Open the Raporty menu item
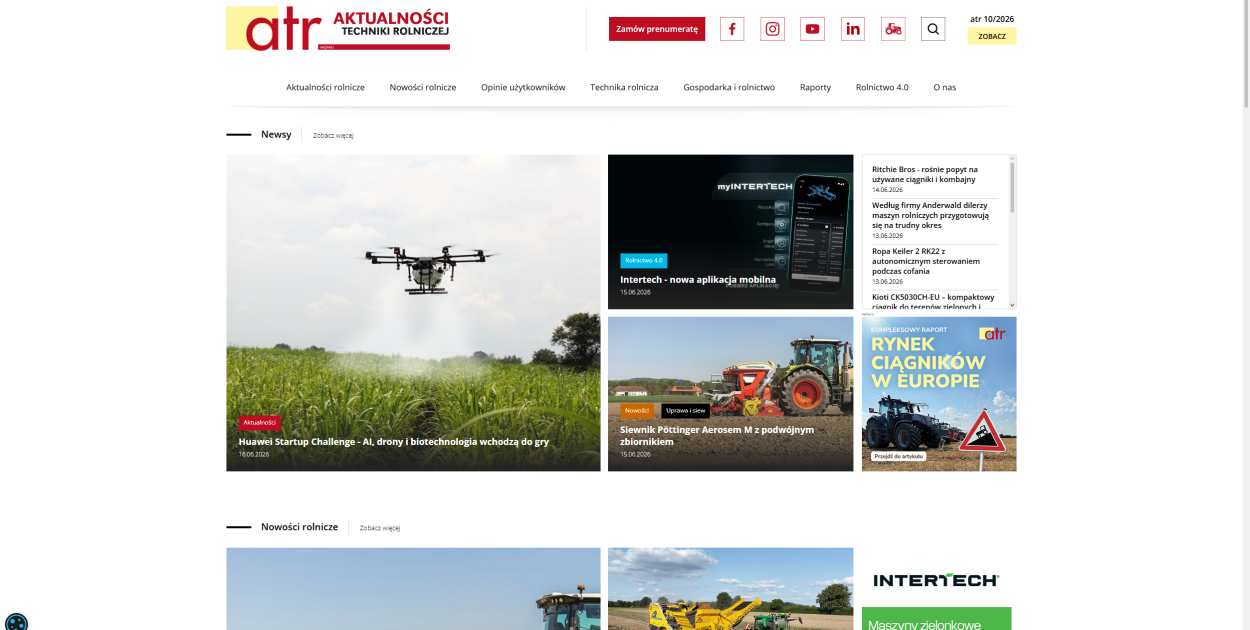1250x630 pixels. click(815, 87)
